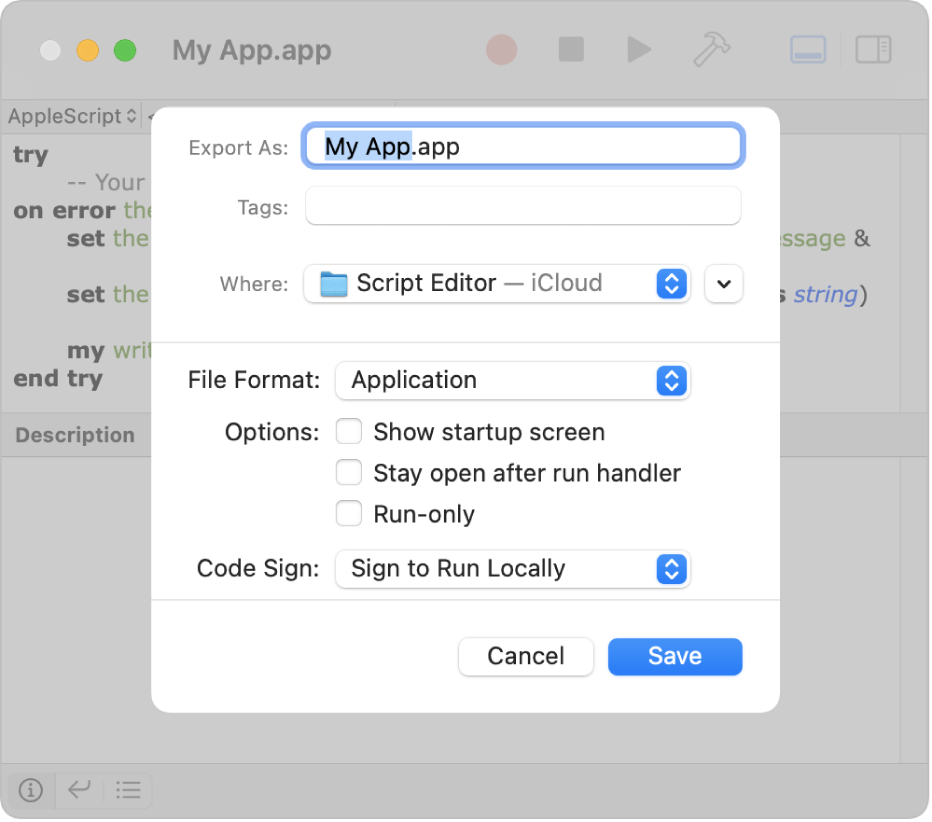This screenshot has height=822, width=932.
Task: Expand the save dialog with the chevron
Action: (x=723, y=284)
